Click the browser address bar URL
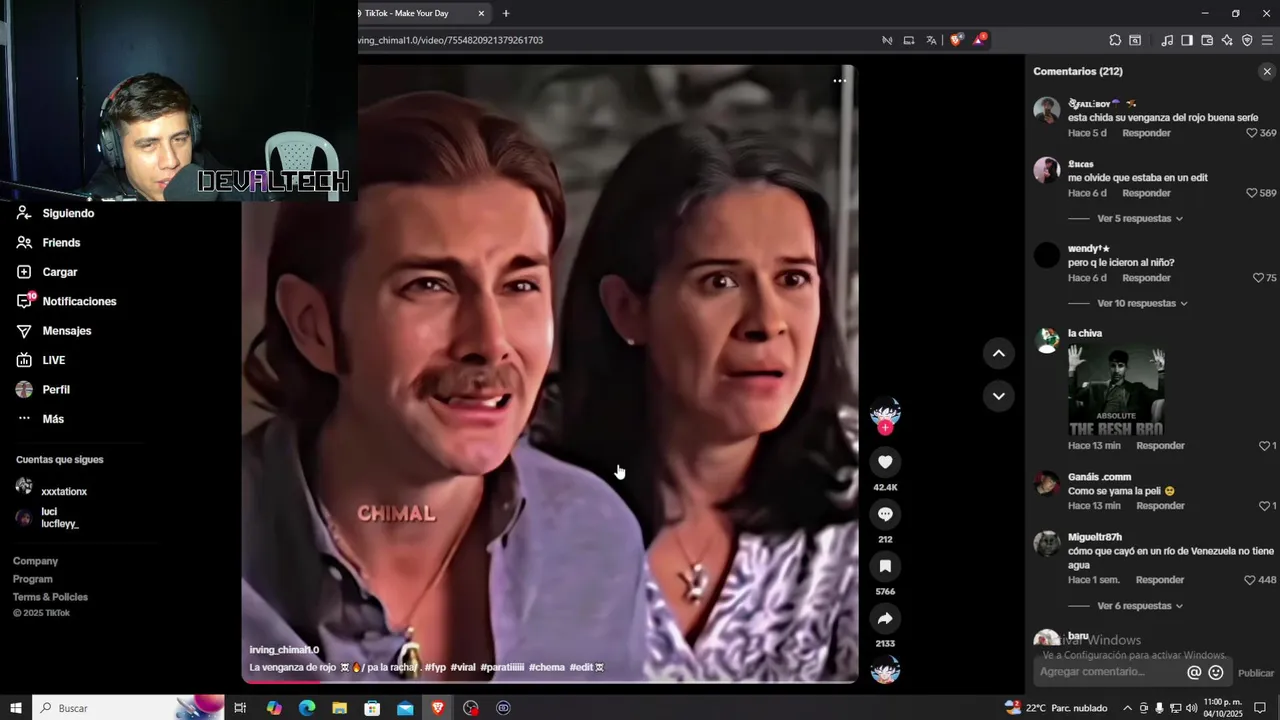The width and height of the screenshot is (1280, 720). coord(450,40)
